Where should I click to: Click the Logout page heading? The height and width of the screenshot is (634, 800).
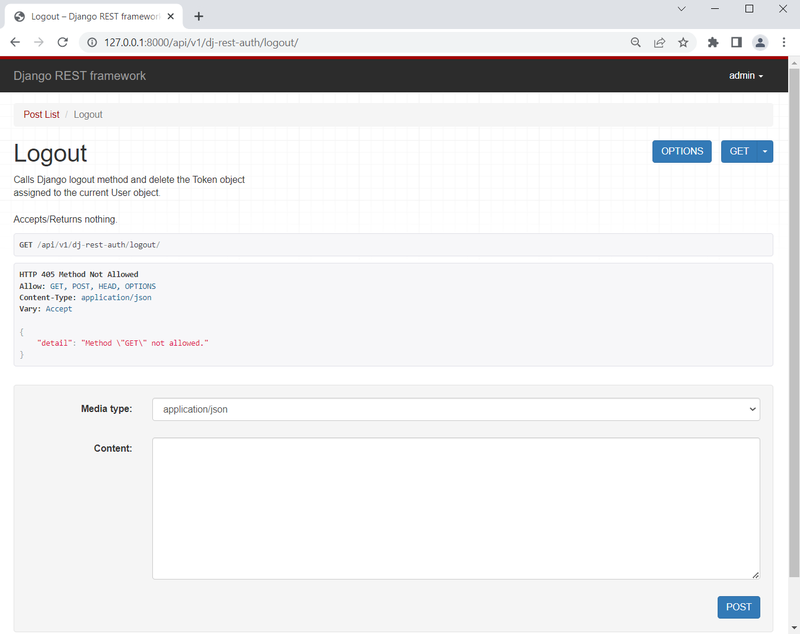coord(50,153)
